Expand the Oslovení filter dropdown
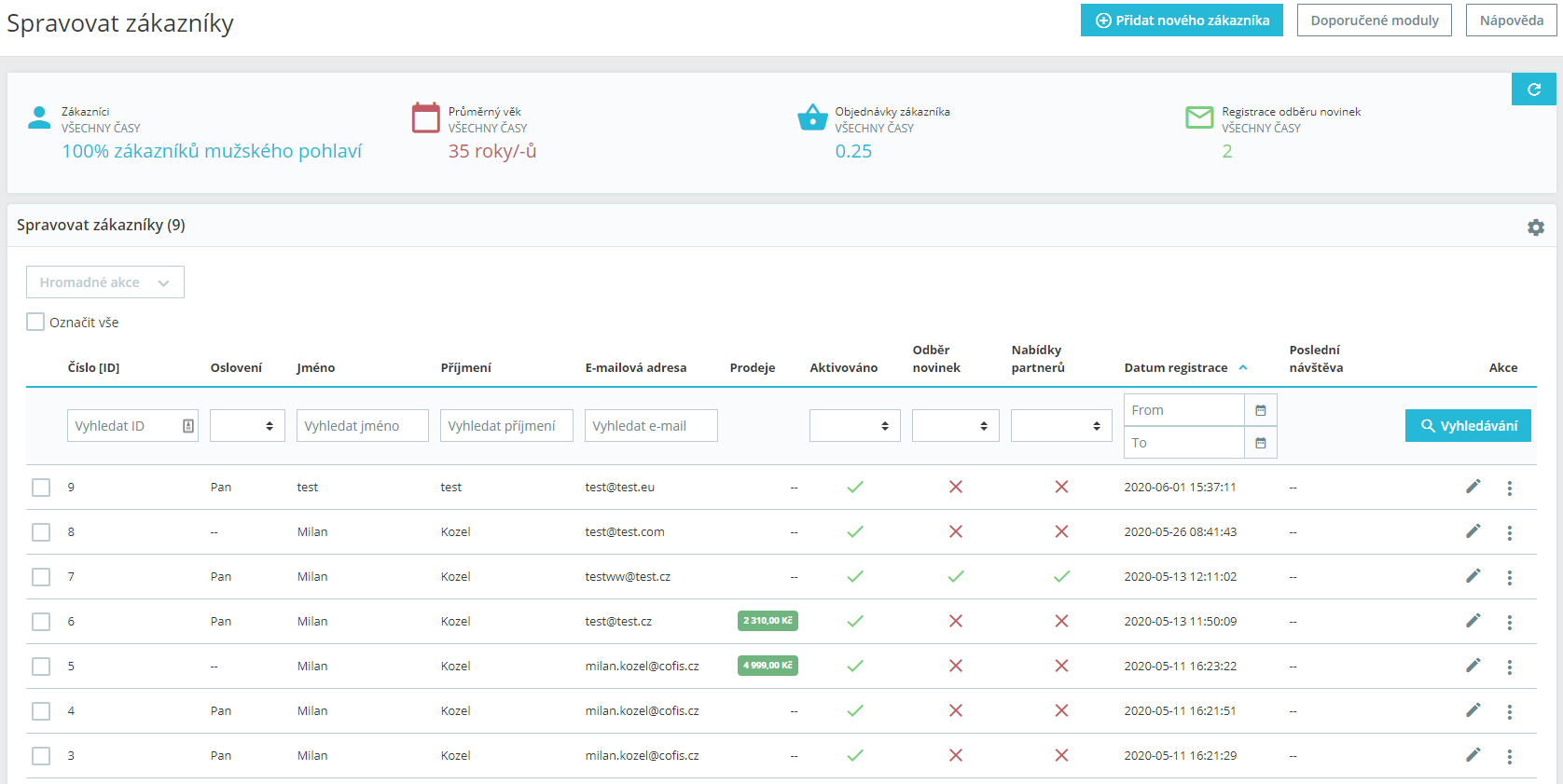Image resolution: width=1563 pixels, height=784 pixels. point(247,426)
